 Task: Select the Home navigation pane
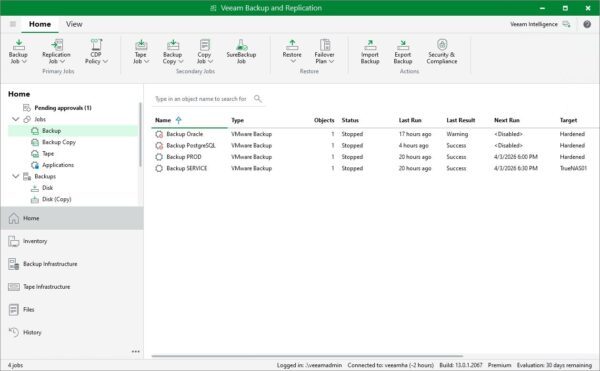pyautogui.click(x=72, y=218)
